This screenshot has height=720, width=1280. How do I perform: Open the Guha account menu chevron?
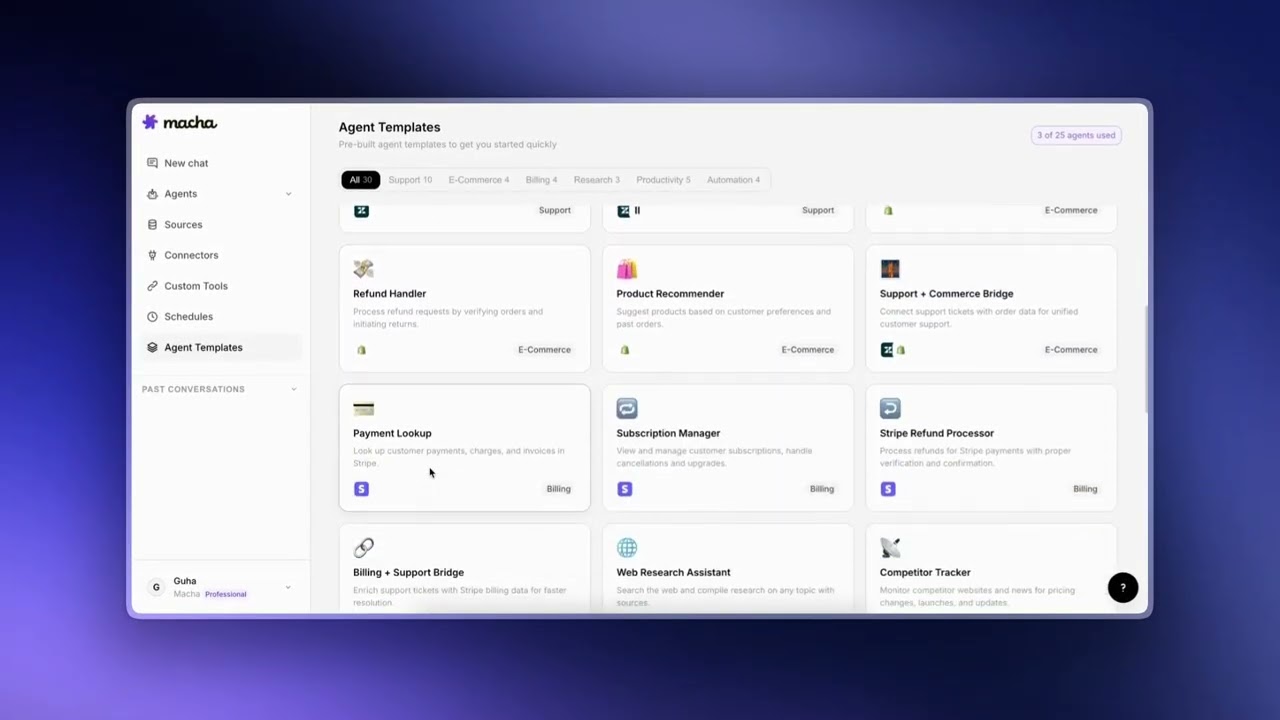tap(288, 588)
